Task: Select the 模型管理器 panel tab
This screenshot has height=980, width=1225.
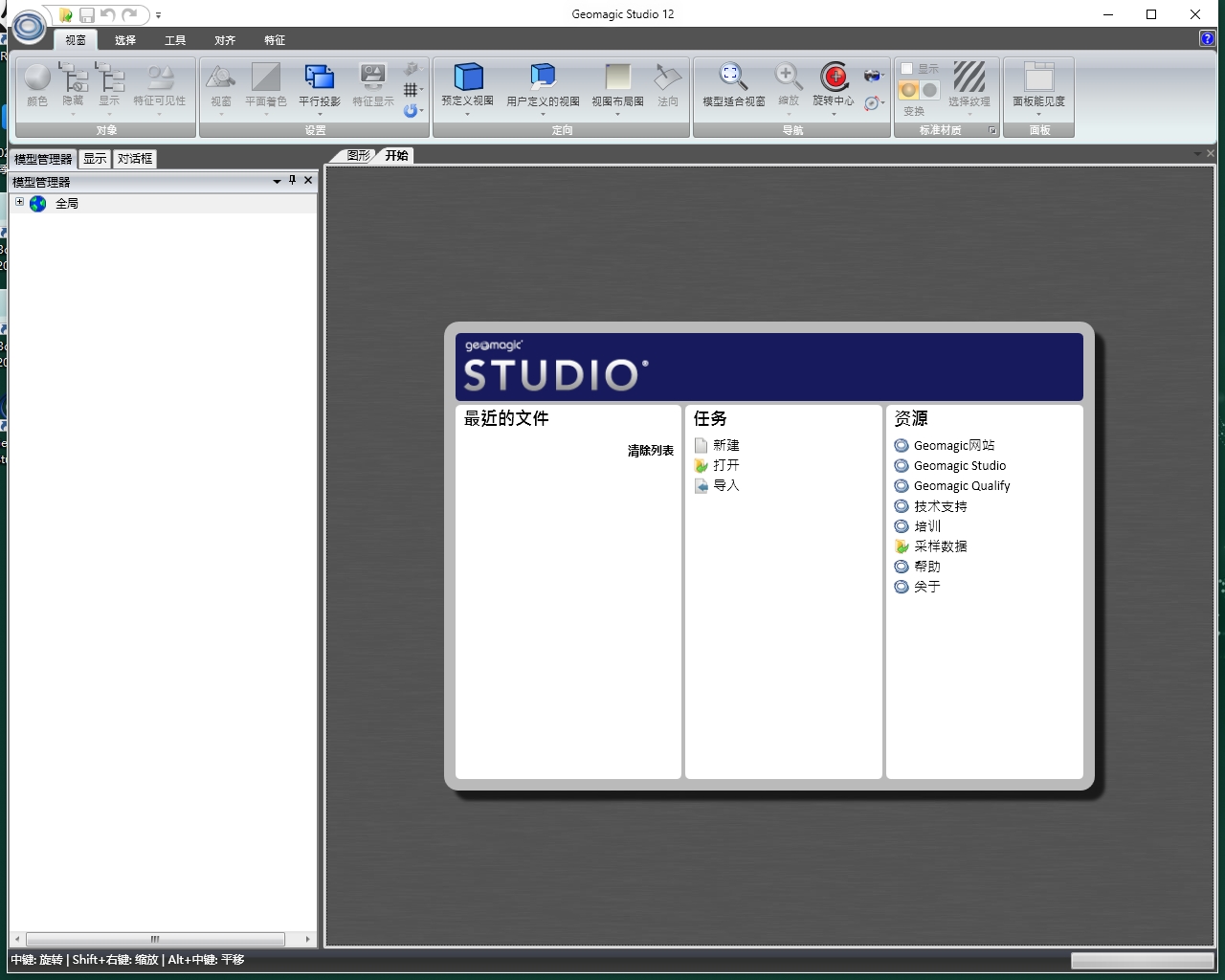Action: tap(43, 159)
